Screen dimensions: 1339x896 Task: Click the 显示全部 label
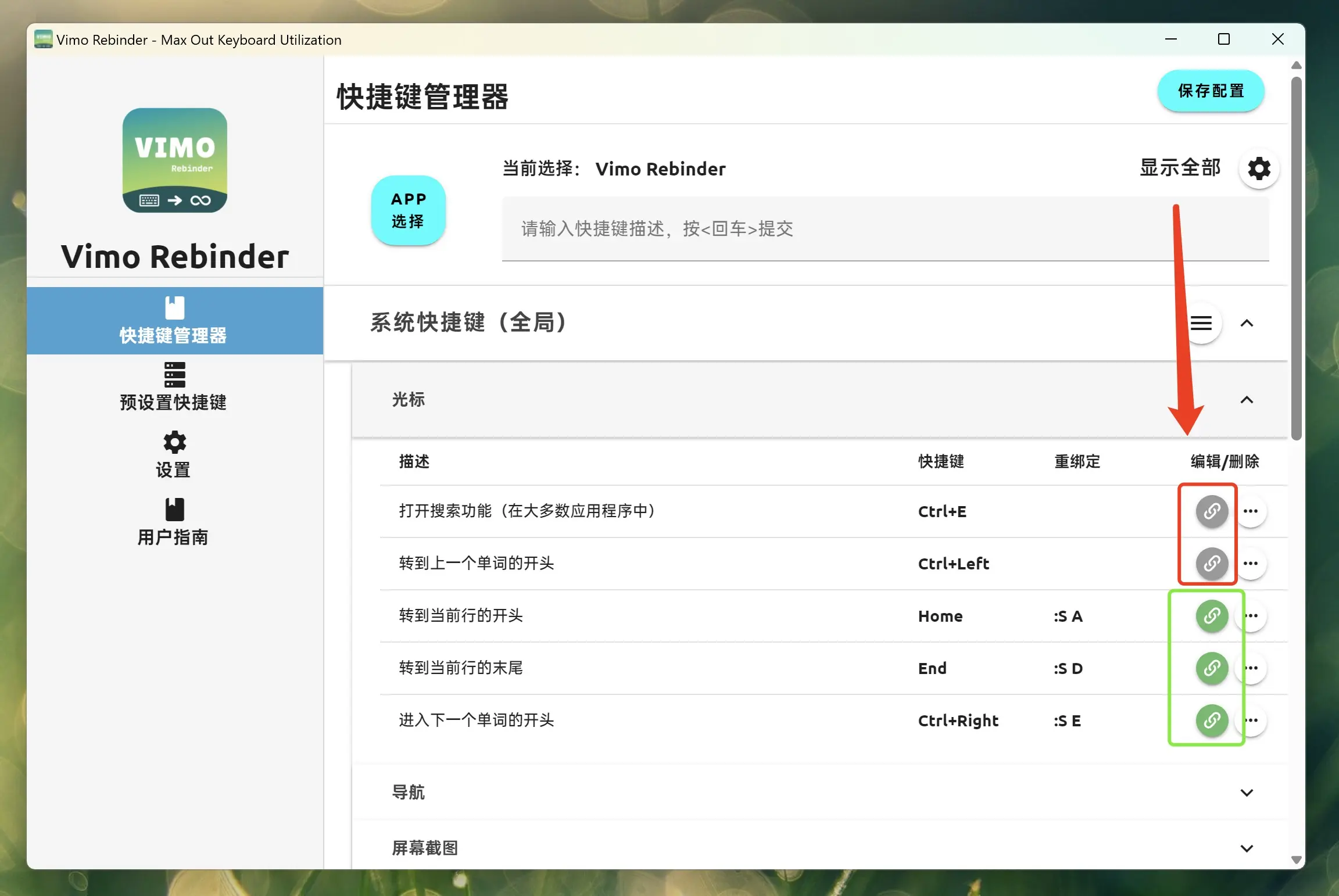coord(1180,168)
